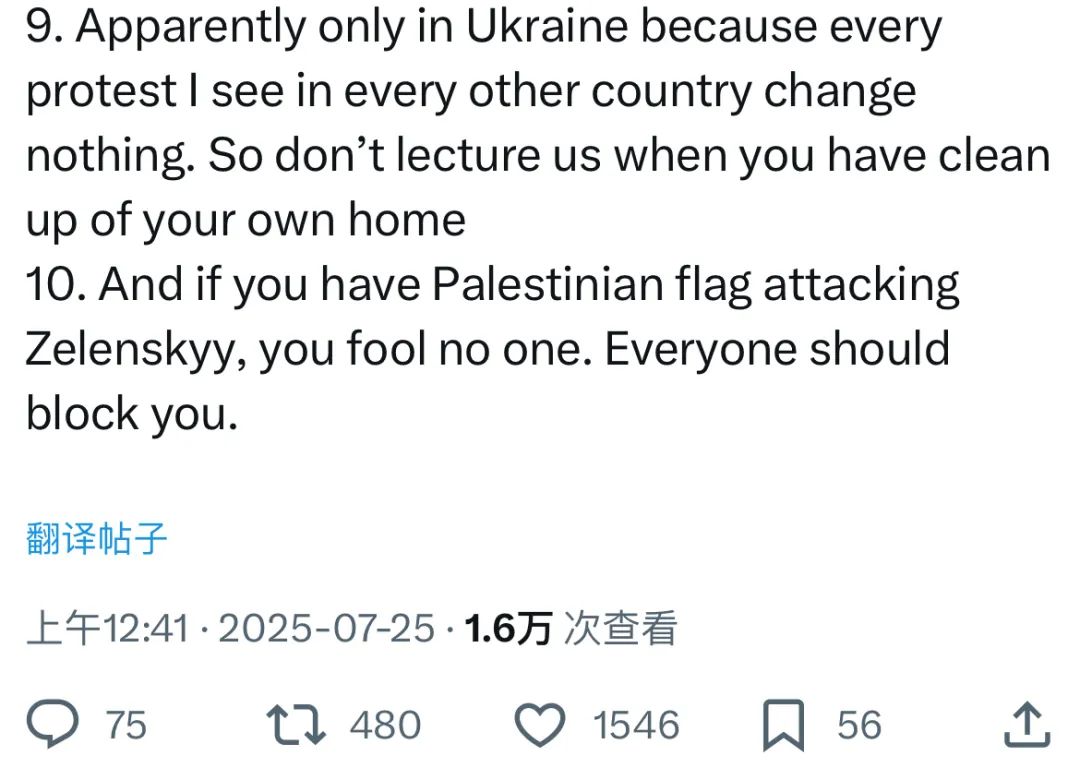The width and height of the screenshot is (1080, 780).
Task: Click the 翻译帖子 translate post link
Action: coord(96,538)
